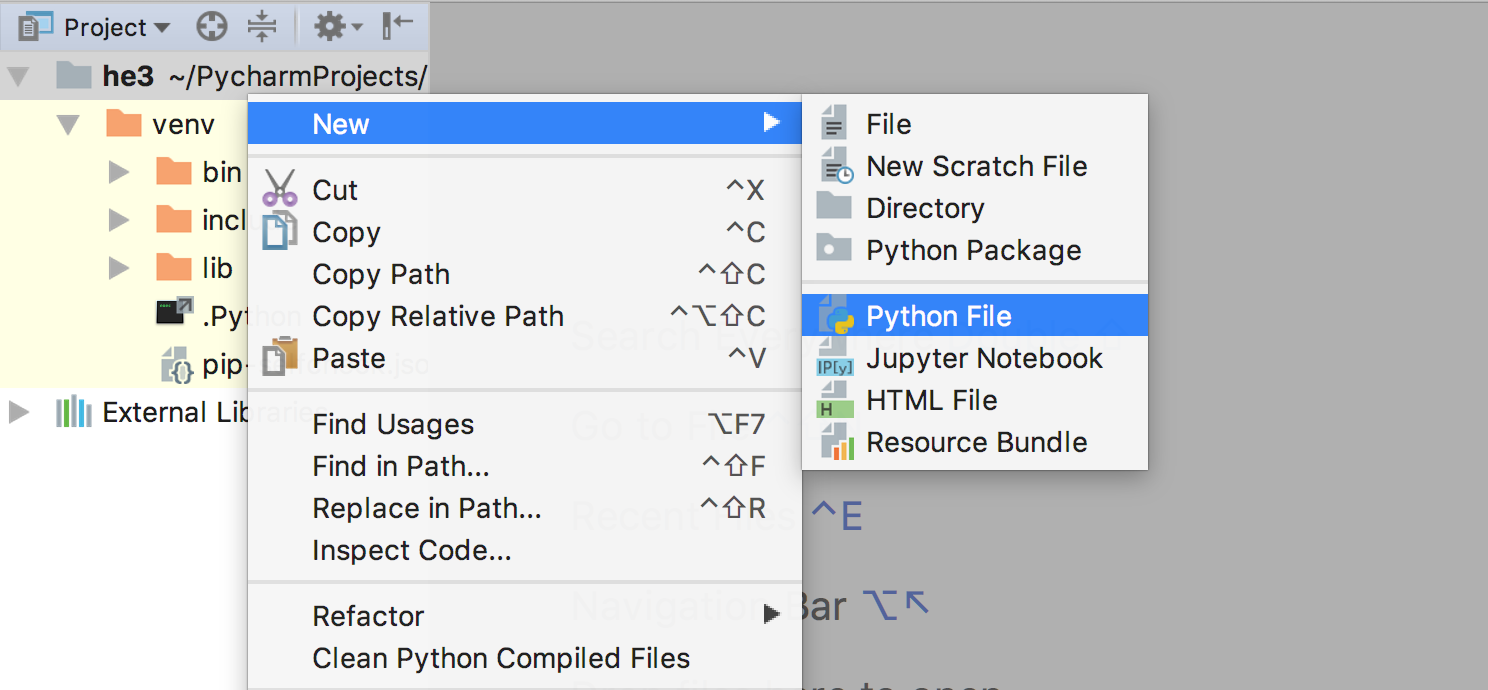Select the bin folder icon

[x=174, y=171]
